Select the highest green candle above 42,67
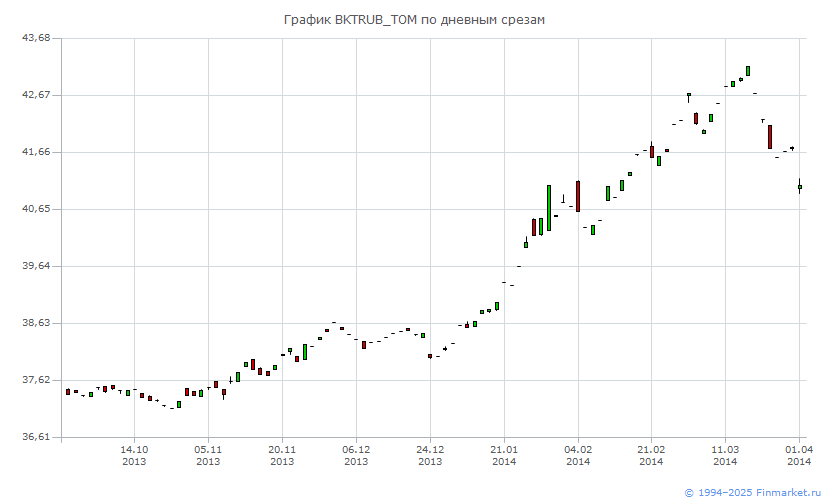 click(x=748, y=71)
